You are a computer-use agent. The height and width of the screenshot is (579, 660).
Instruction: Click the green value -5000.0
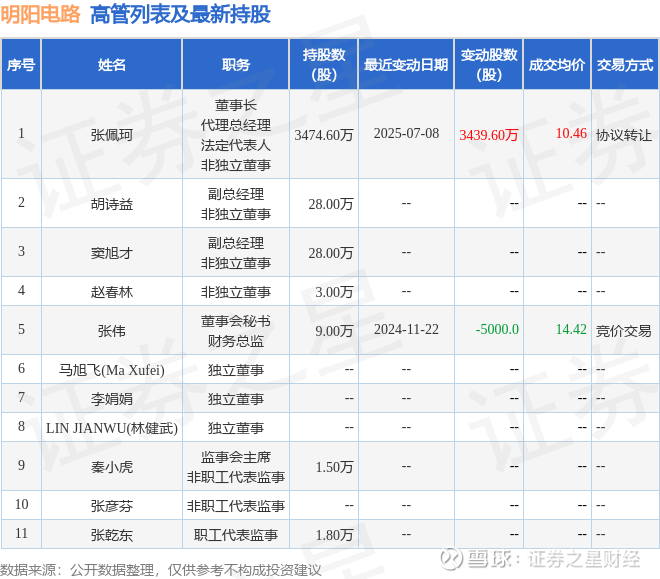[497, 329]
